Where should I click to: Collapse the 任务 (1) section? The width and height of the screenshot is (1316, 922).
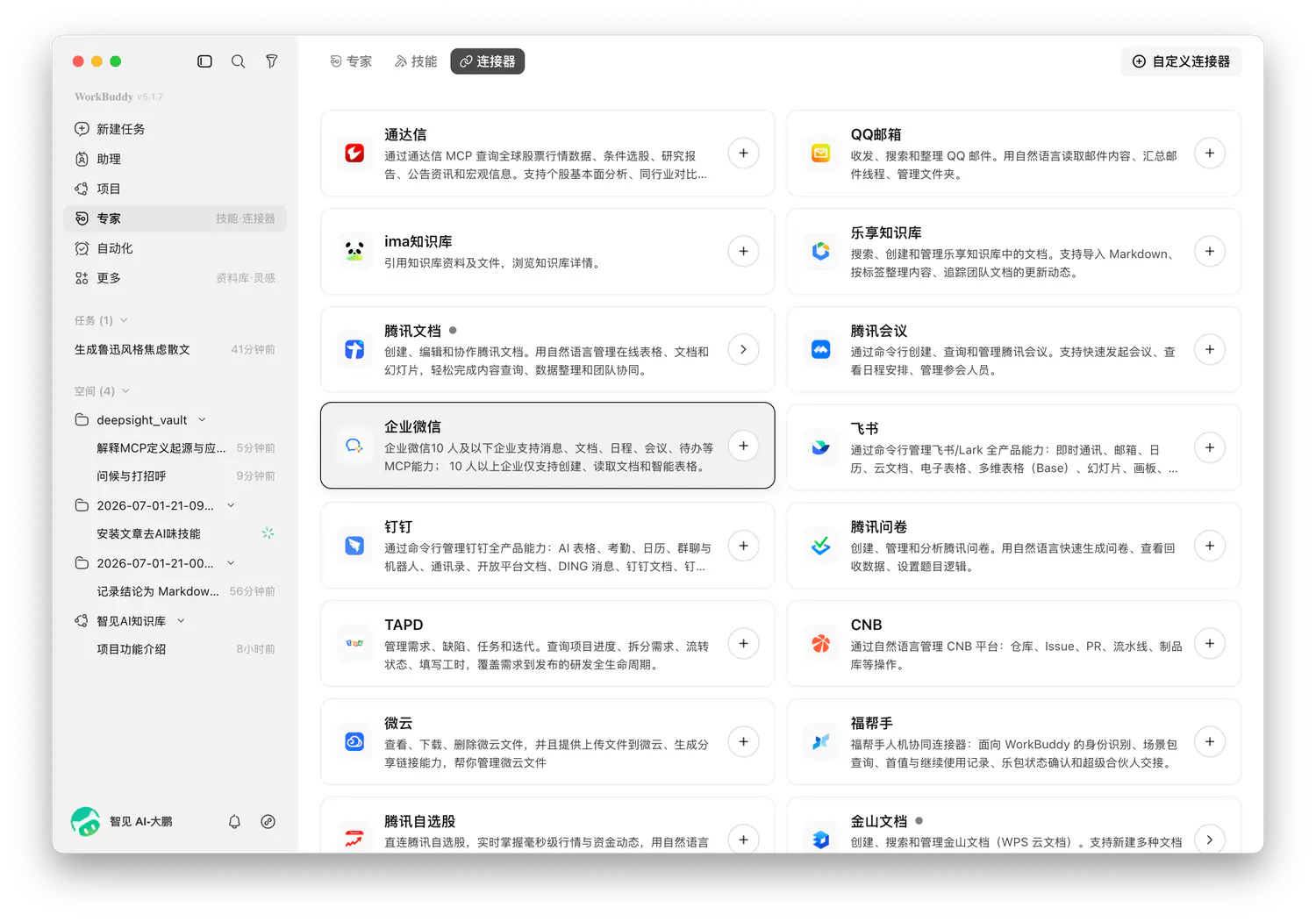click(x=124, y=320)
